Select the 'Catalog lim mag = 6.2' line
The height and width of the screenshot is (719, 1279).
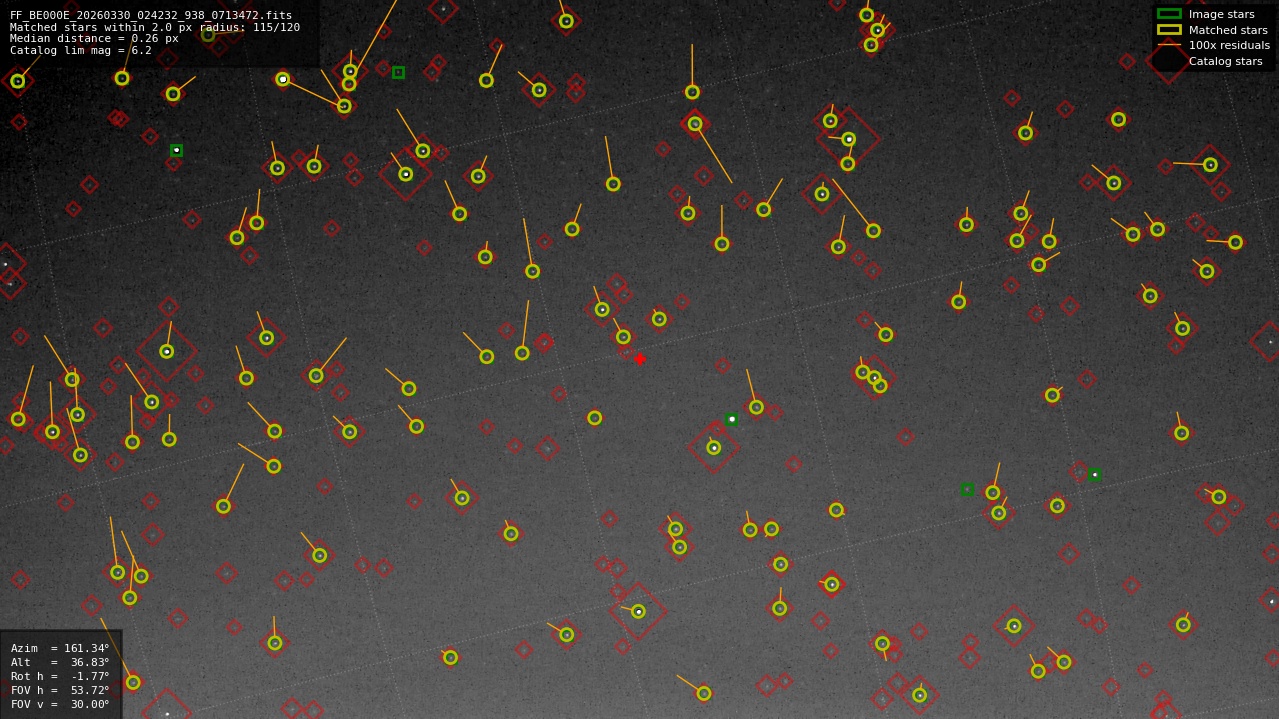(81, 50)
